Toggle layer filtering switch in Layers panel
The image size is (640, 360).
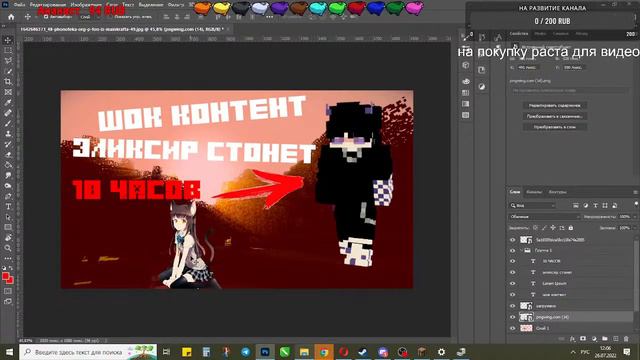click(636, 204)
